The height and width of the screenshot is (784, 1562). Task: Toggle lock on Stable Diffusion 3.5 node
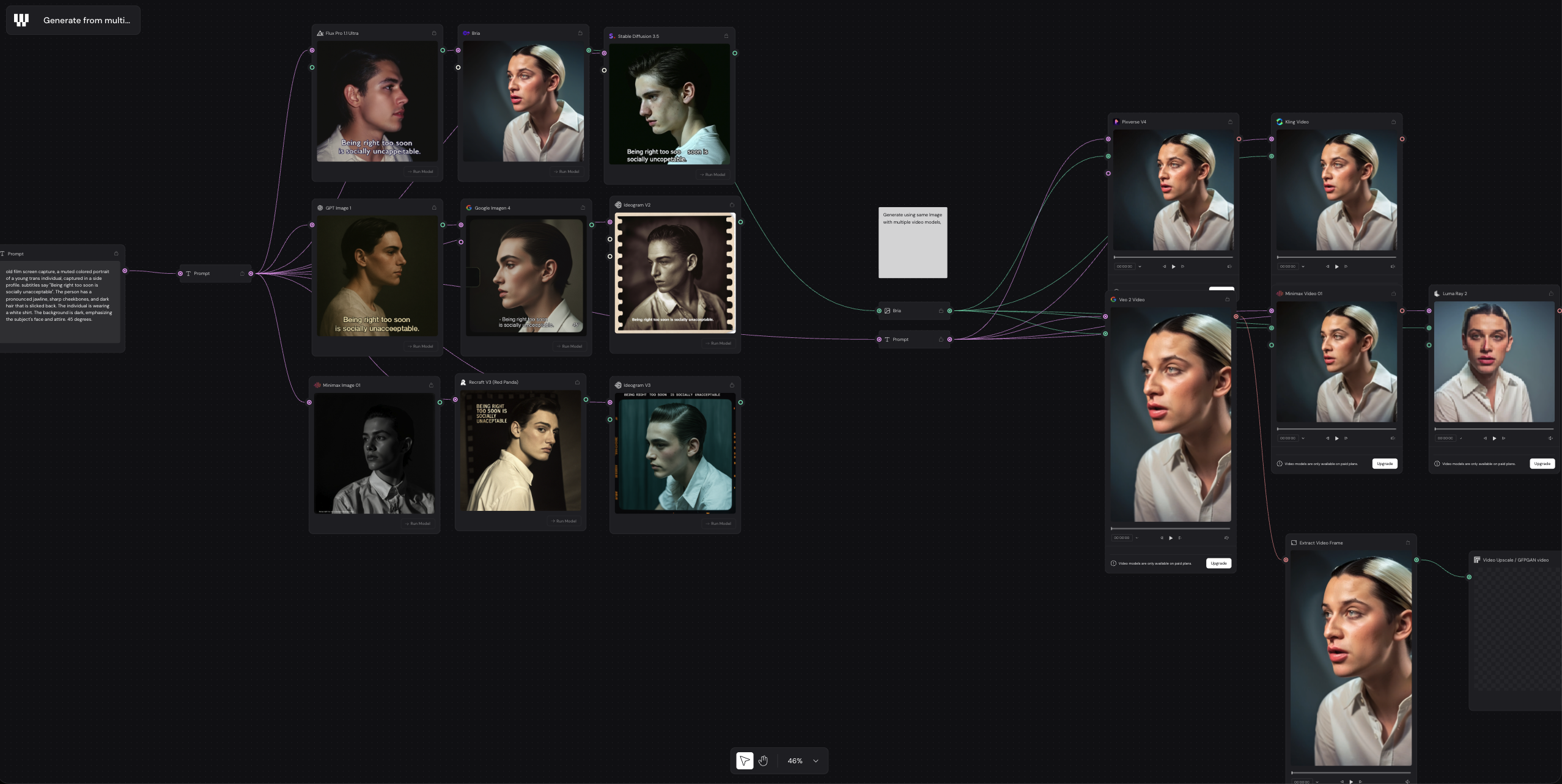click(726, 36)
